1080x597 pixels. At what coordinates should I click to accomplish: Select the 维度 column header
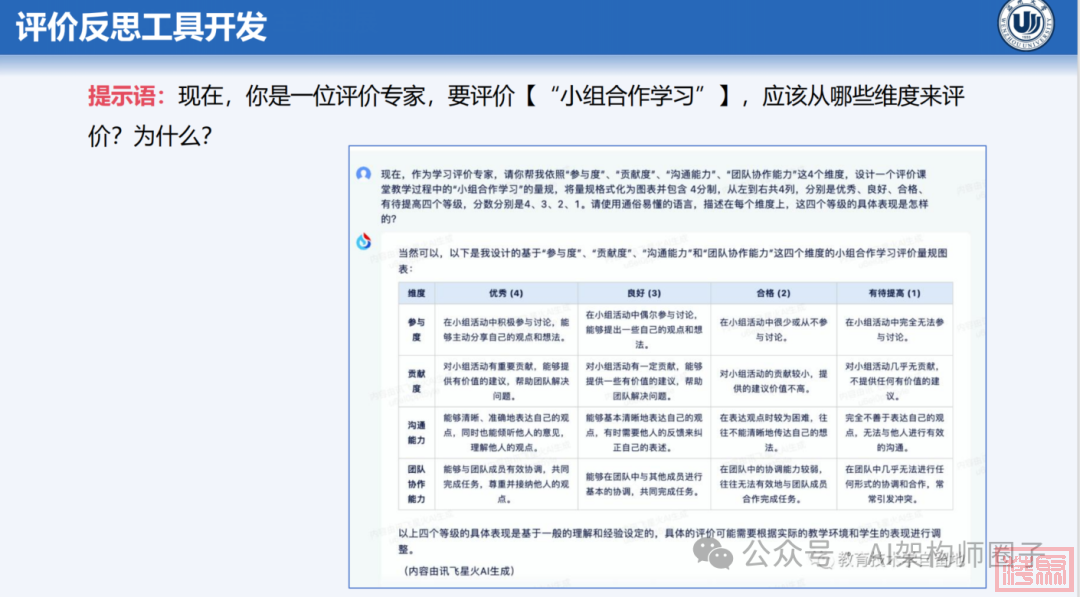pyautogui.click(x=416, y=294)
